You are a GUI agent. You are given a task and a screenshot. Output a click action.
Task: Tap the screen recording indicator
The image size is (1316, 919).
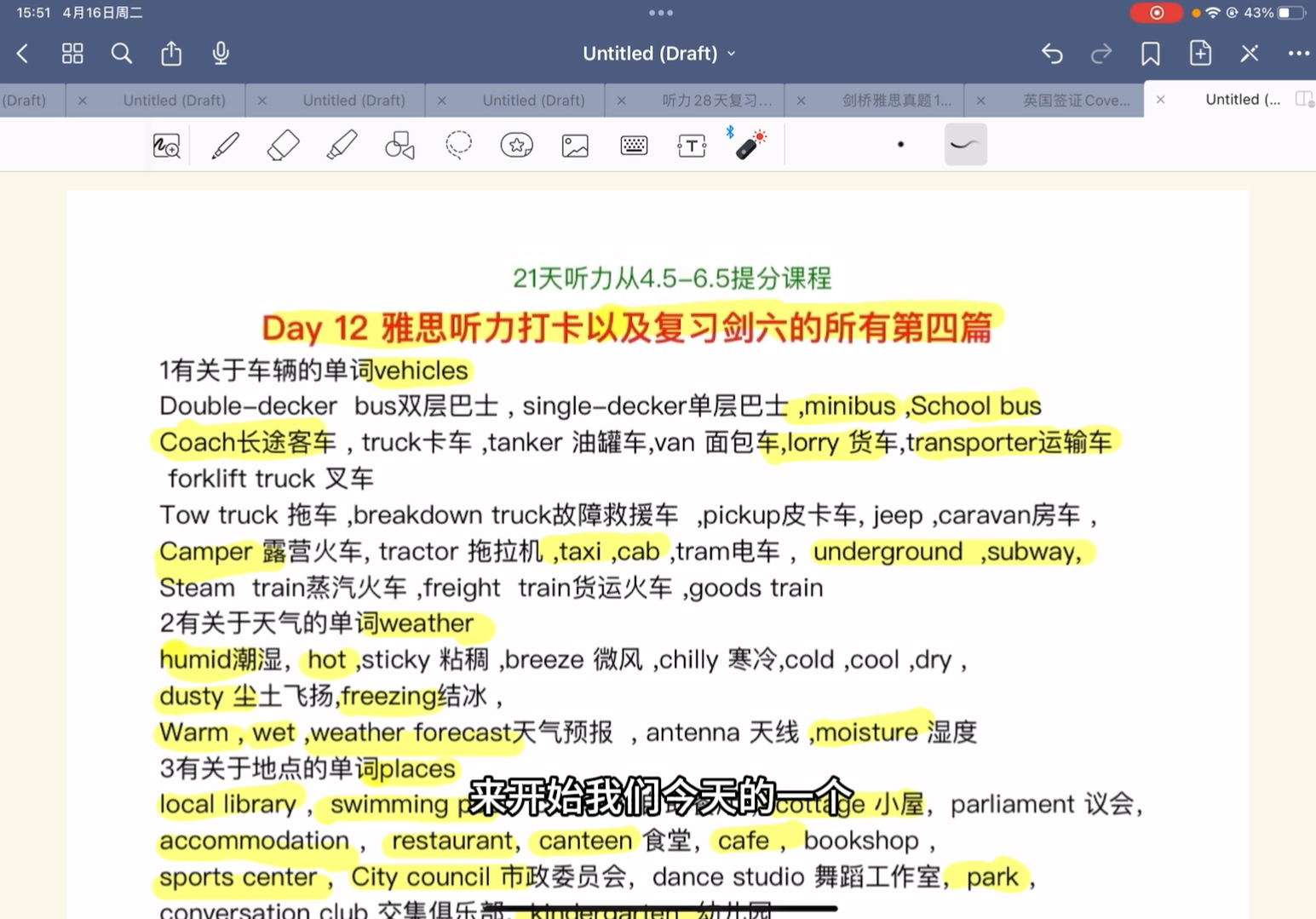[1156, 13]
